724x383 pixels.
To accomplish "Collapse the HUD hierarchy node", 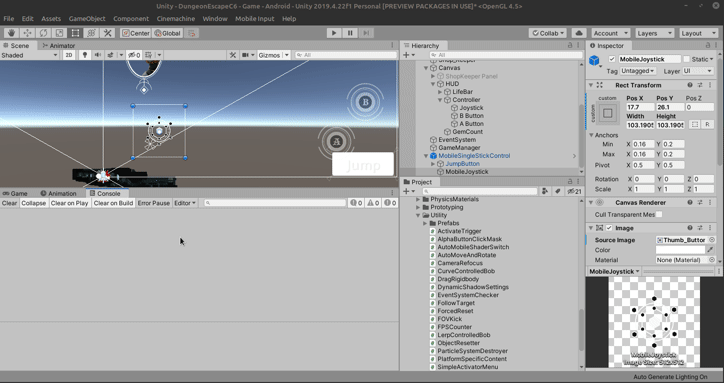I will click(x=433, y=84).
